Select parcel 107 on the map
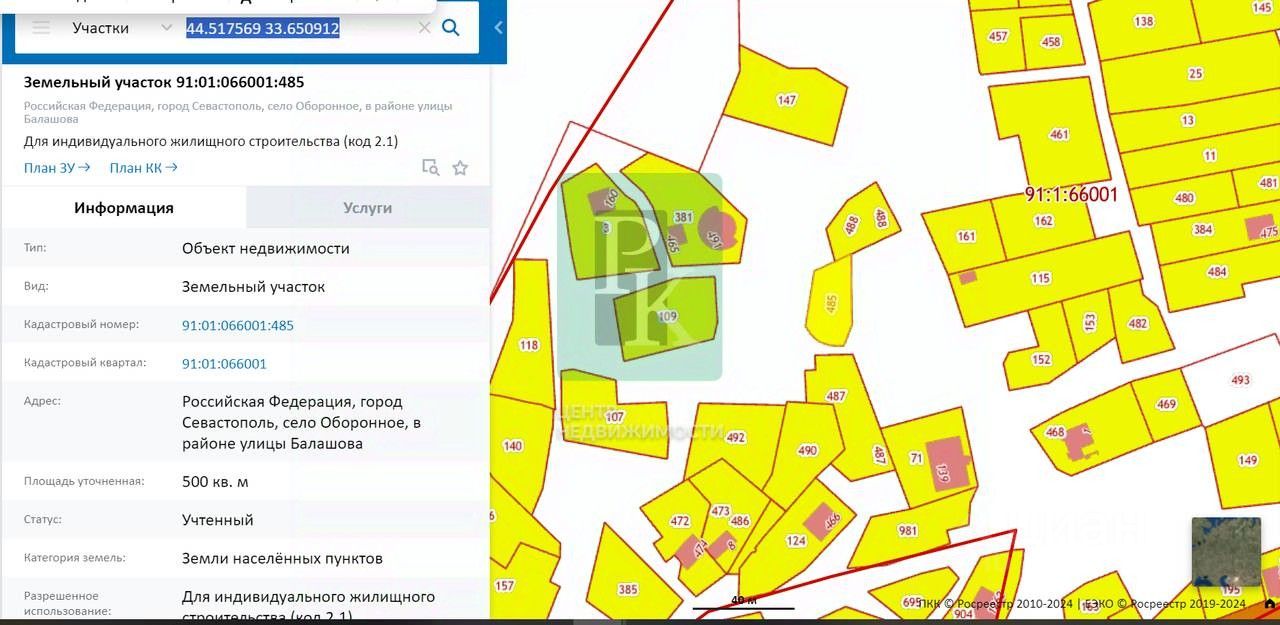Viewport: 1280px width, 625px height. pos(614,417)
